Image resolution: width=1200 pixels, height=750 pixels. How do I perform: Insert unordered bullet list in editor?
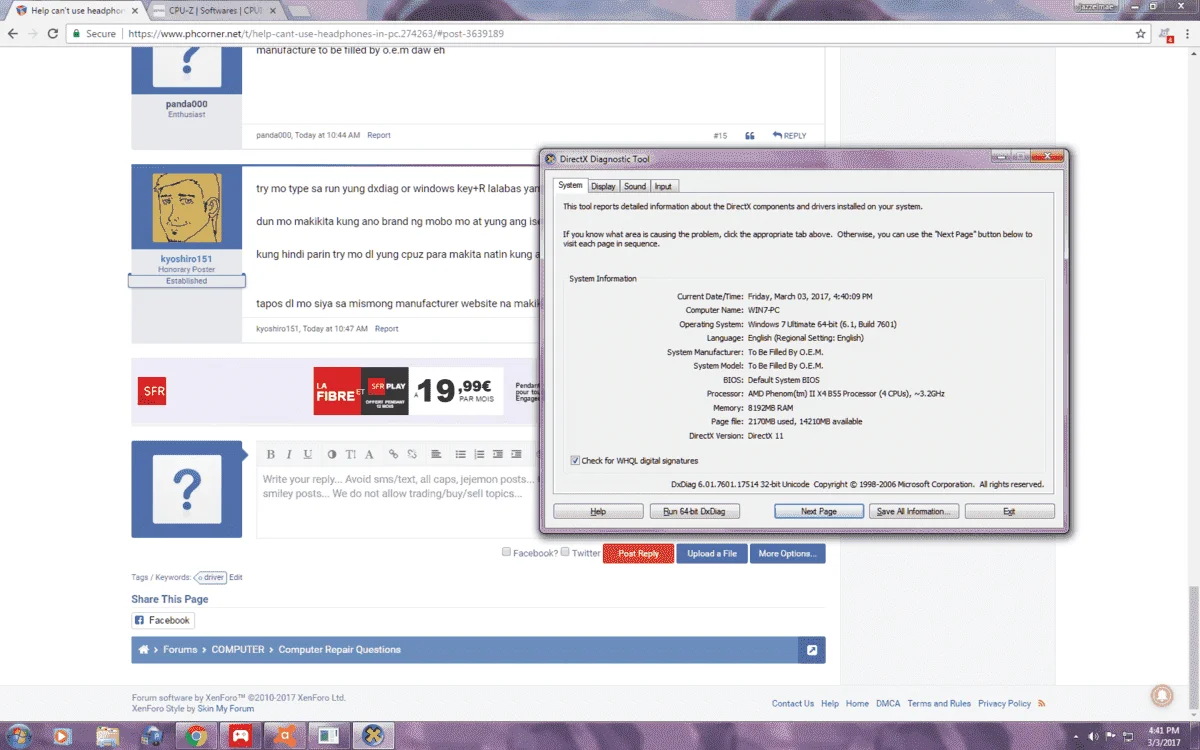(460, 454)
